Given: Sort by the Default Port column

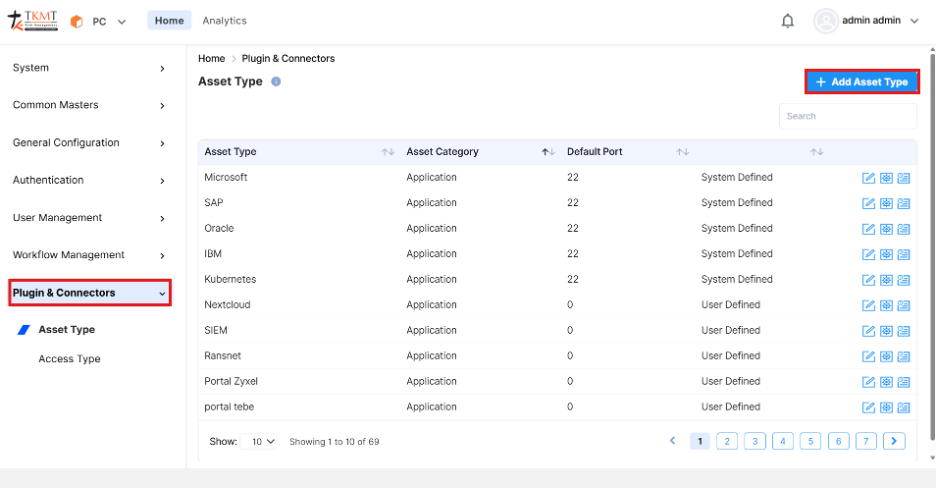Looking at the screenshot, I should tap(683, 152).
